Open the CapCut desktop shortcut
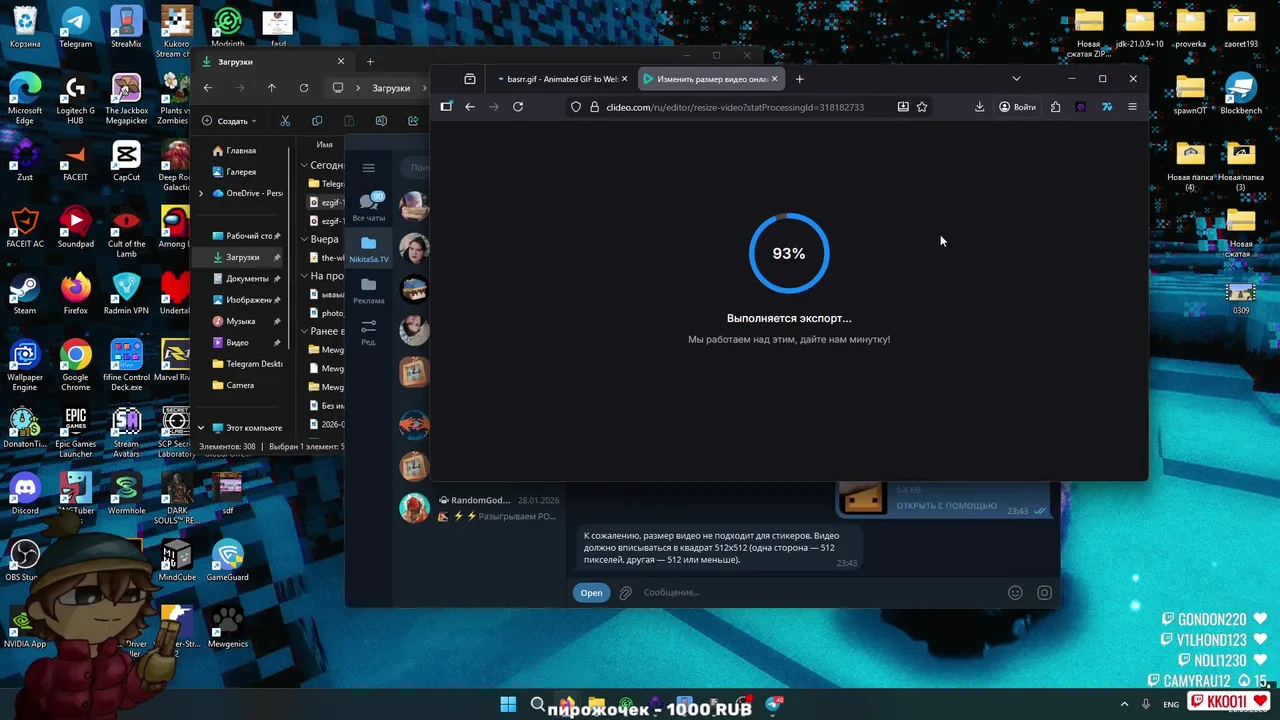This screenshot has width=1280, height=720. [x=126, y=160]
